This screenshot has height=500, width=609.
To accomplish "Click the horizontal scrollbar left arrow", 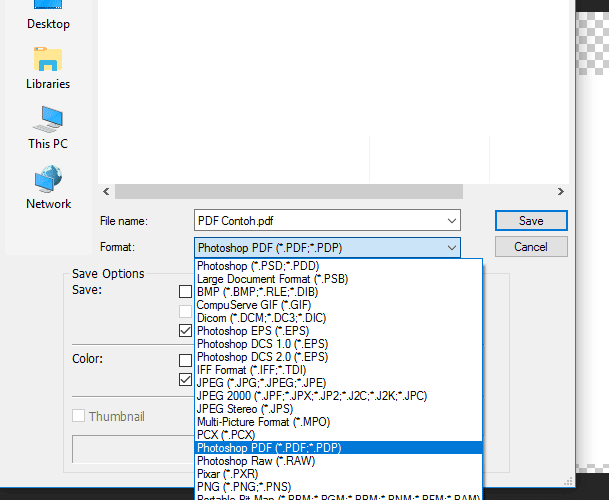I will (x=106, y=192).
